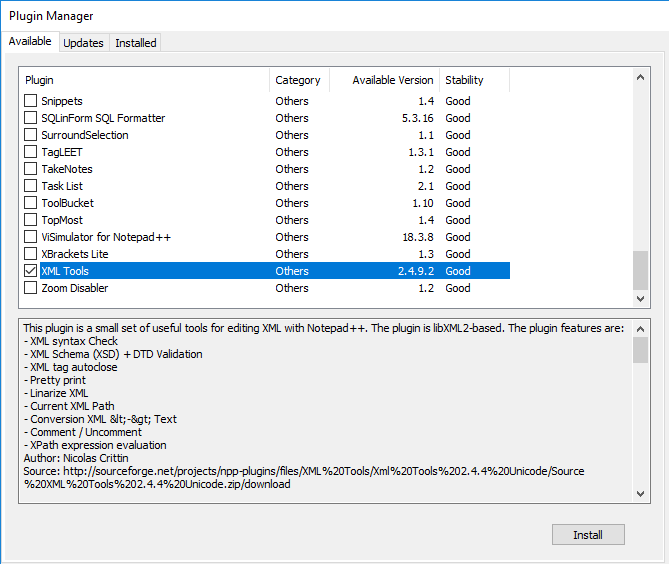Select the TakeNotes plugin name

point(67,169)
